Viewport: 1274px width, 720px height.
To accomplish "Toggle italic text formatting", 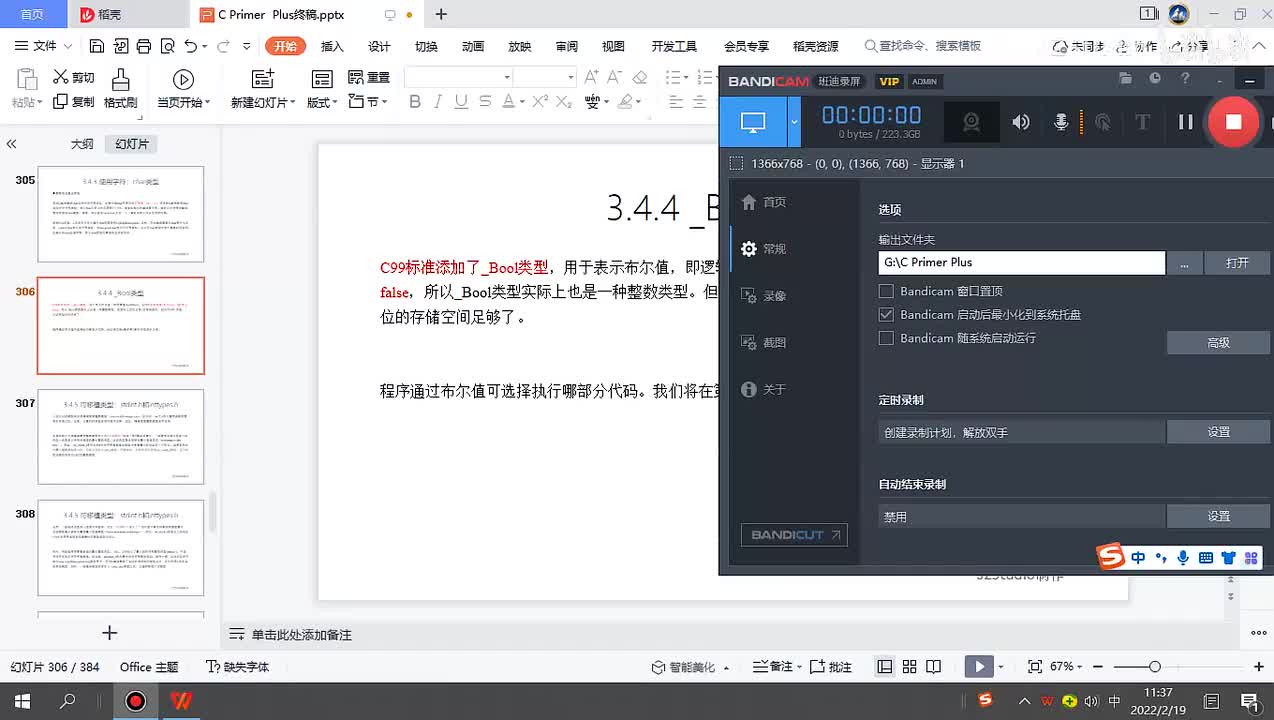I will coord(438,101).
